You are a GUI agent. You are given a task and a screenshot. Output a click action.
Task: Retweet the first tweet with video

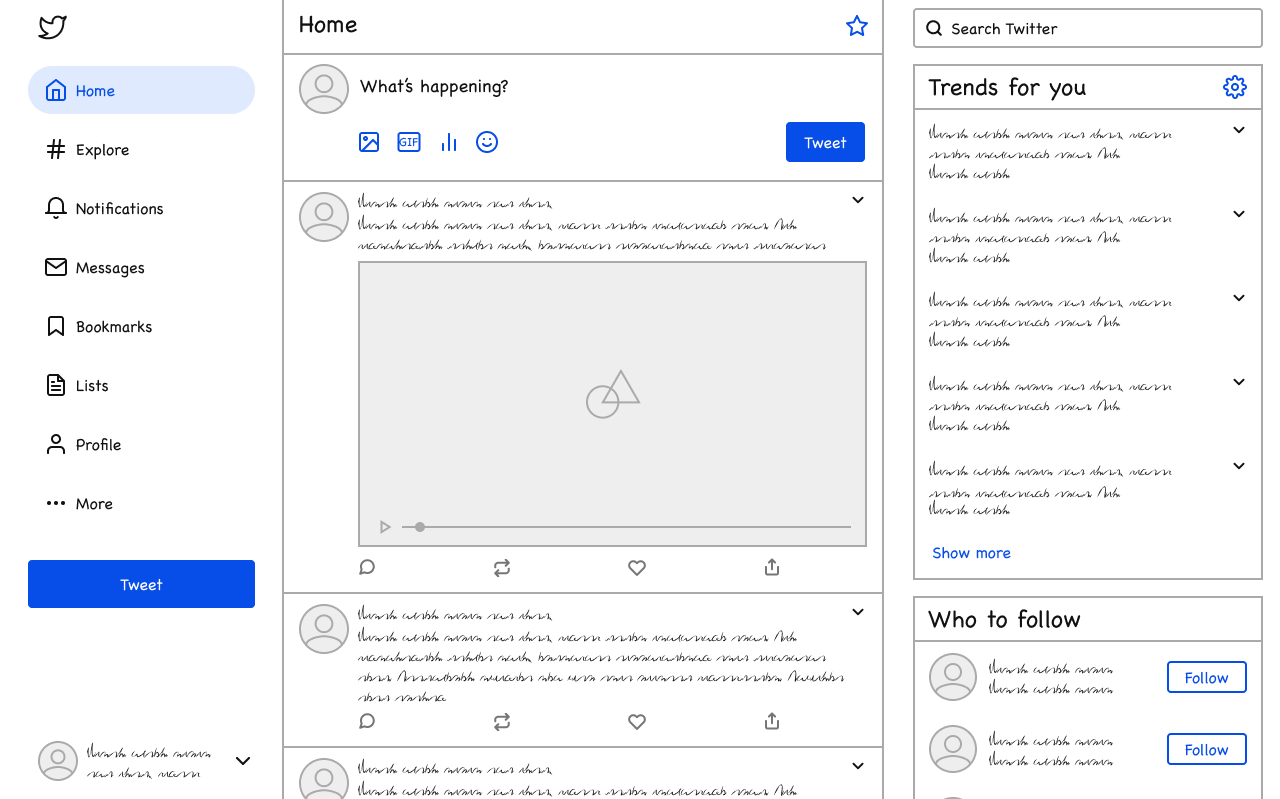(502, 567)
